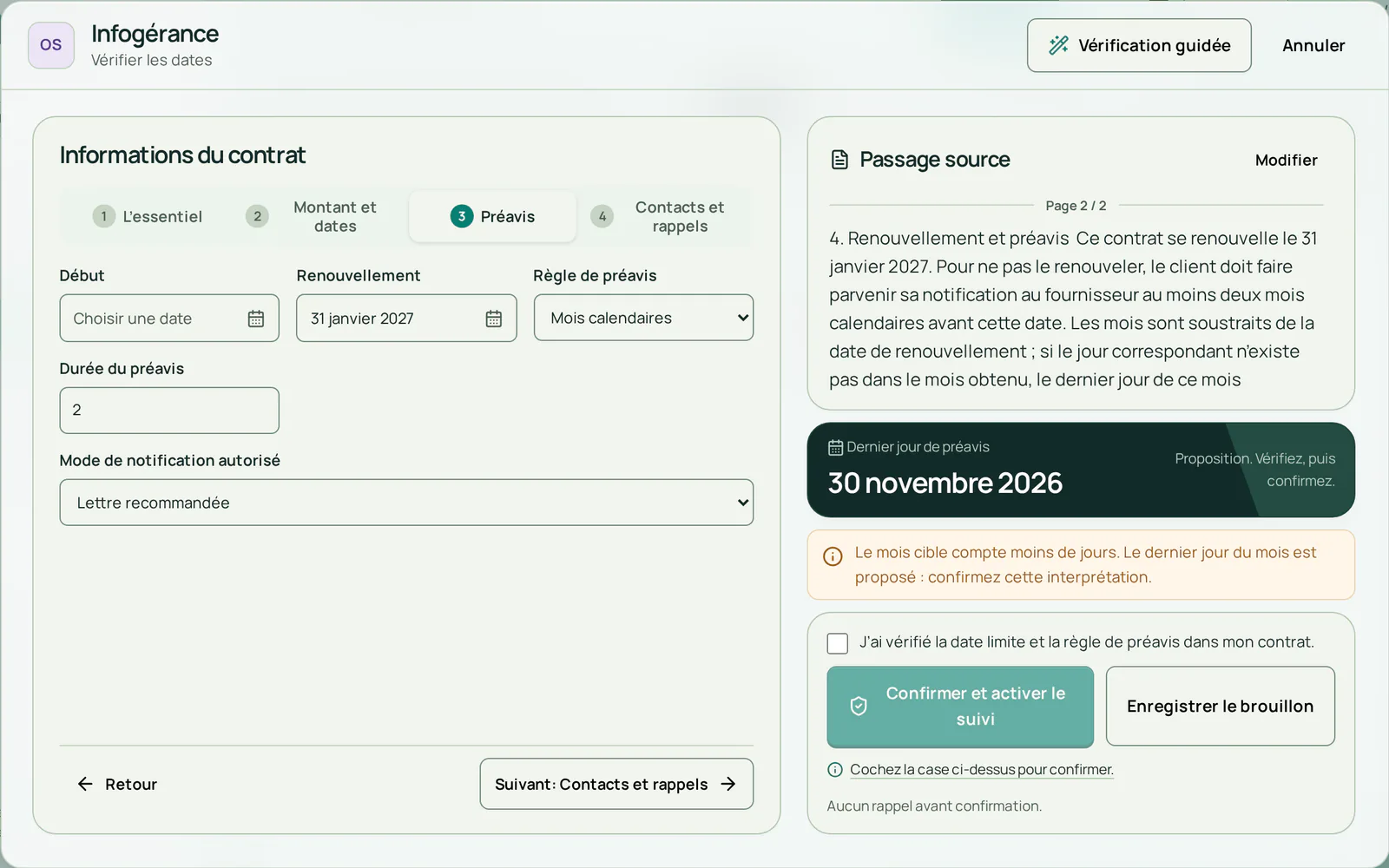The width and height of the screenshot is (1389, 868).
Task: Open the calendar icon in Renouvellement field
Action: 494,319
